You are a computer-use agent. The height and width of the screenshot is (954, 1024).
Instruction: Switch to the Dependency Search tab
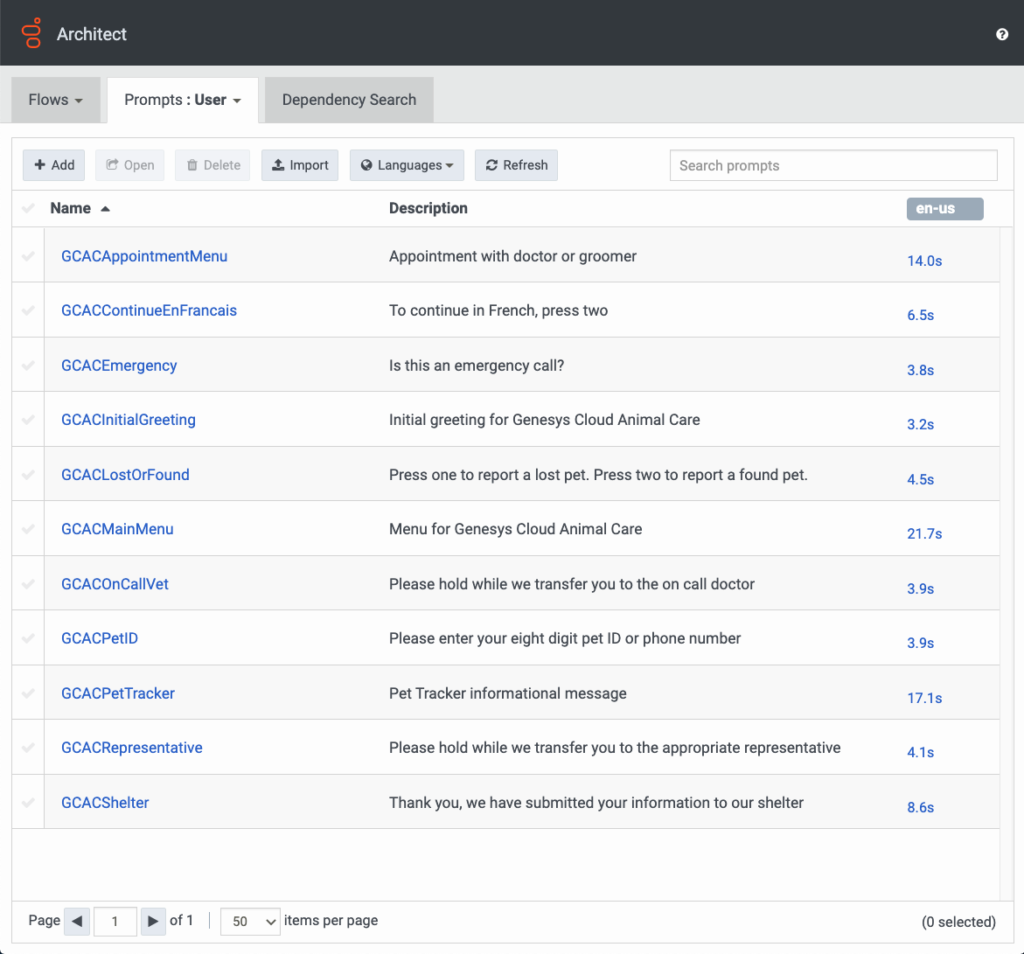(x=349, y=100)
